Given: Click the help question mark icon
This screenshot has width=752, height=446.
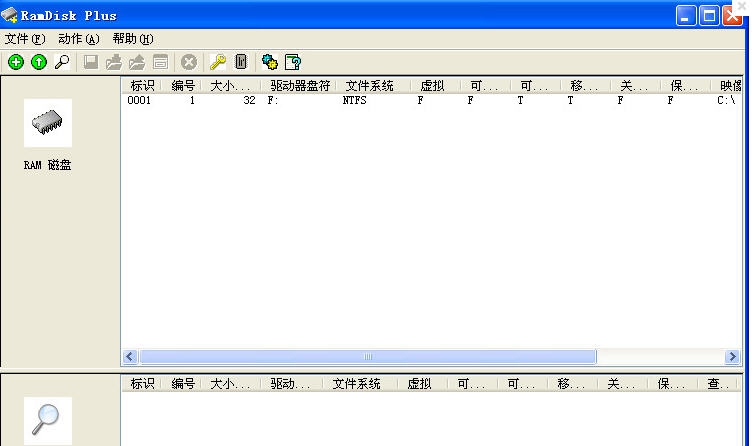Looking at the screenshot, I should [293, 62].
